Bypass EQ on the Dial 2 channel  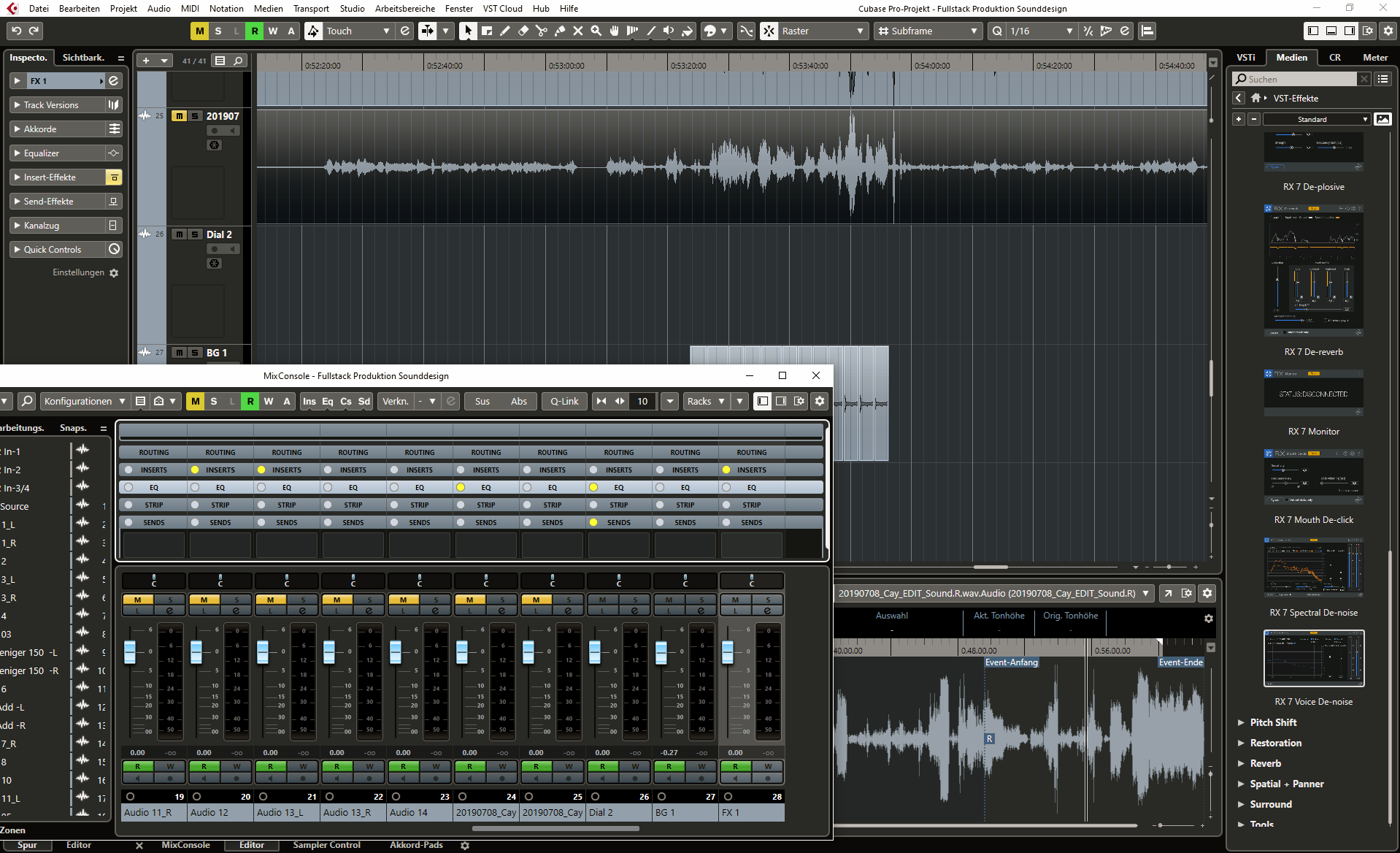click(593, 487)
